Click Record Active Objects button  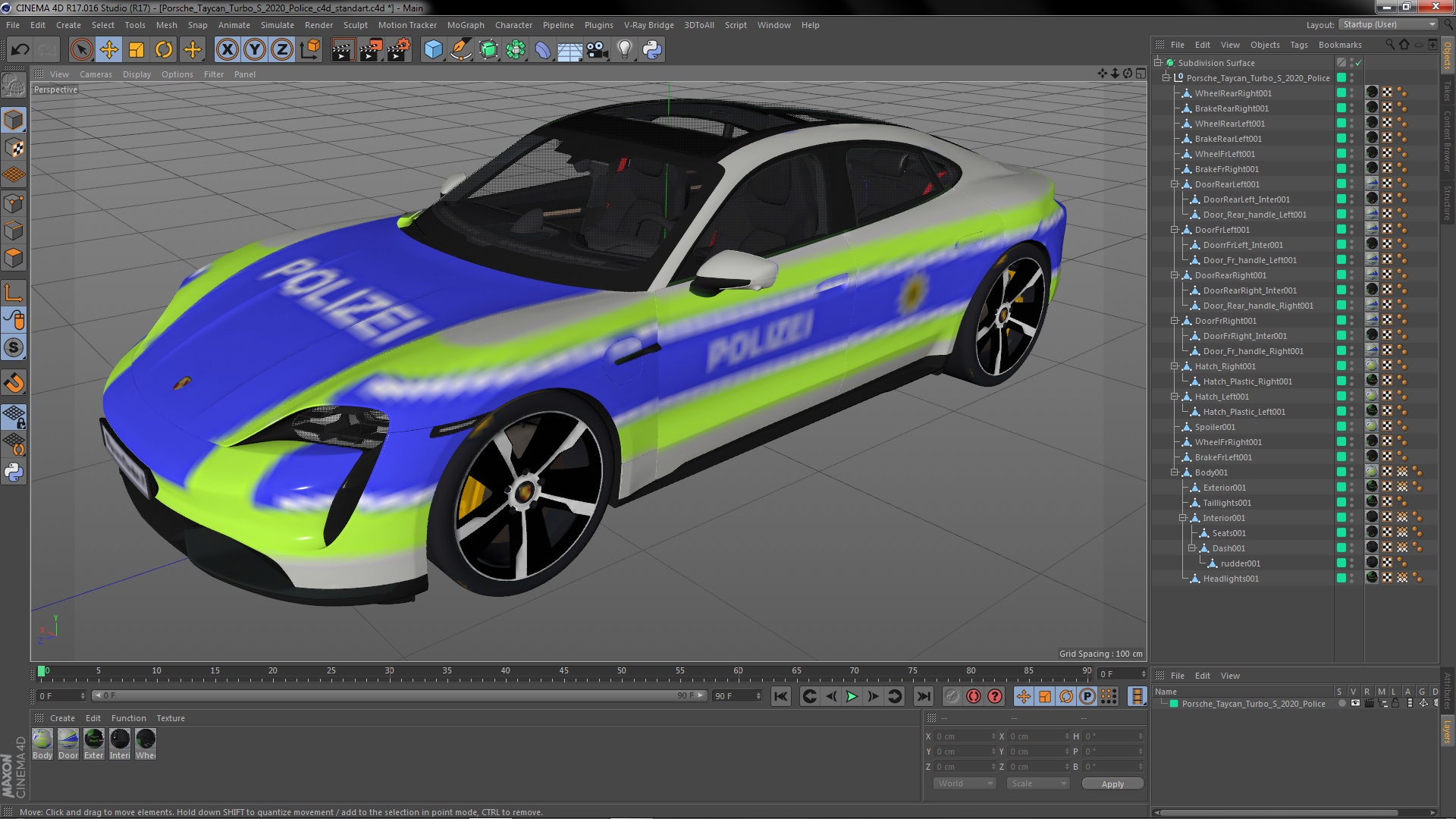pyautogui.click(x=952, y=696)
